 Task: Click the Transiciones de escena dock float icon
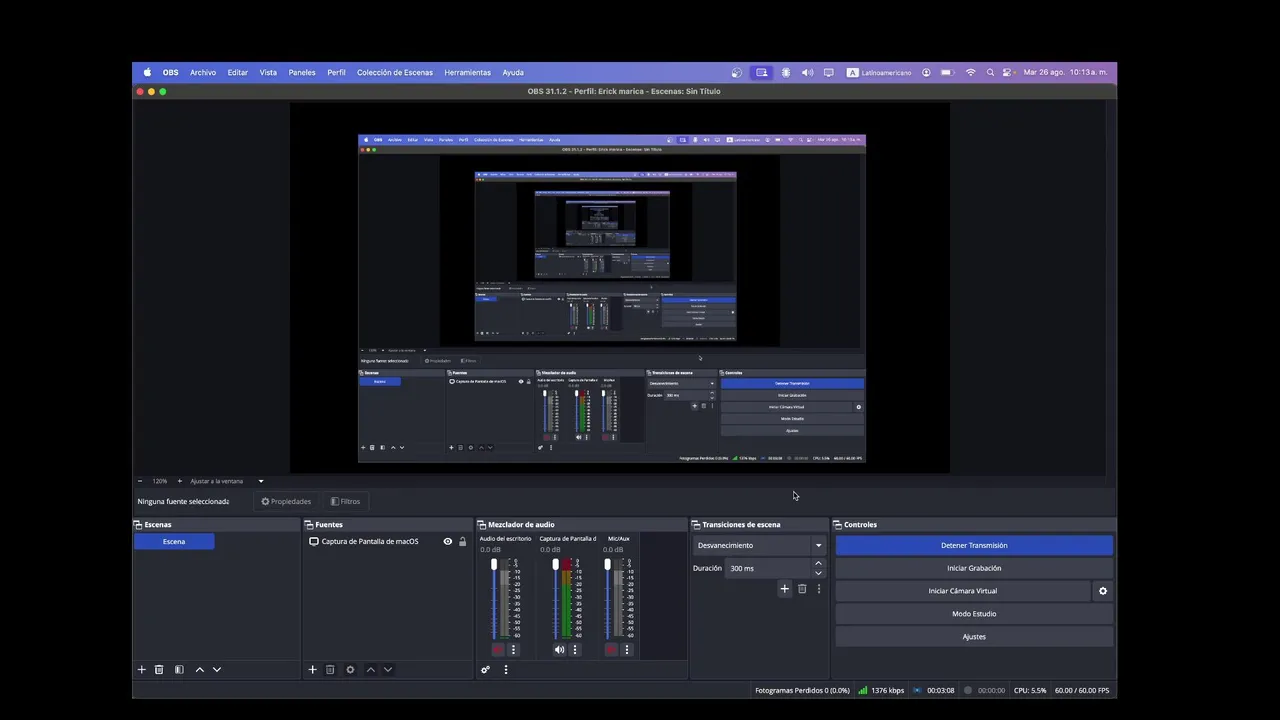(x=696, y=525)
